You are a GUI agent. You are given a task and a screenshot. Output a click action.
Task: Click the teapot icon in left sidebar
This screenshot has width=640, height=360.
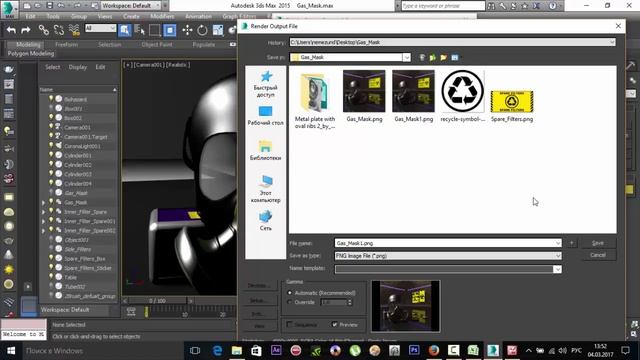(x=9, y=69)
